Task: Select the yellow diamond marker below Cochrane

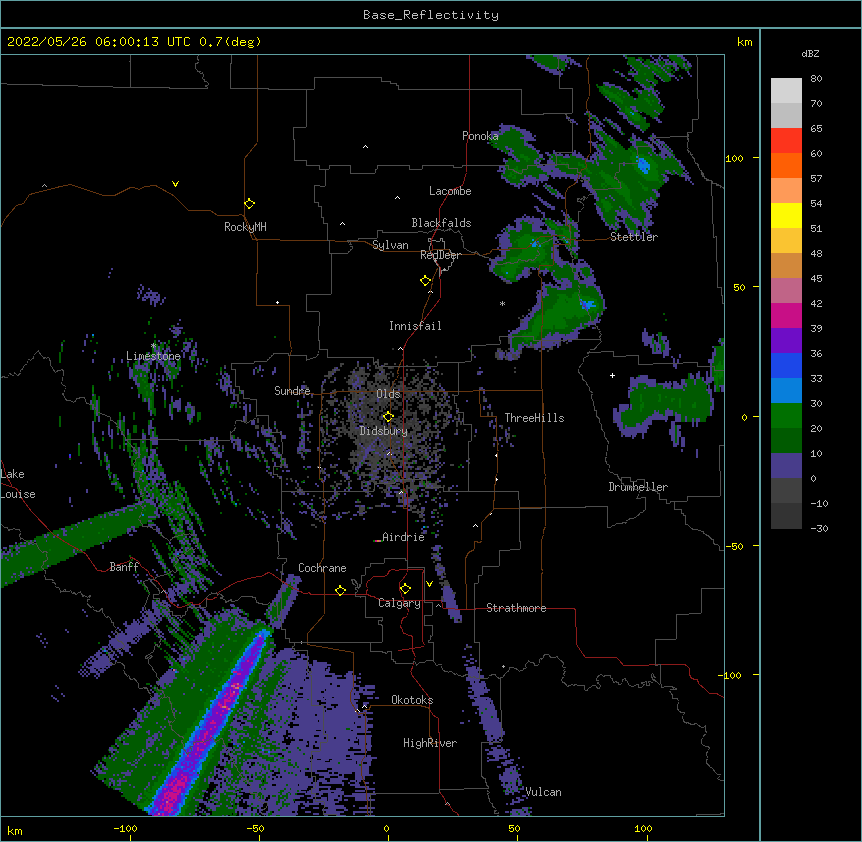Action: (x=340, y=590)
